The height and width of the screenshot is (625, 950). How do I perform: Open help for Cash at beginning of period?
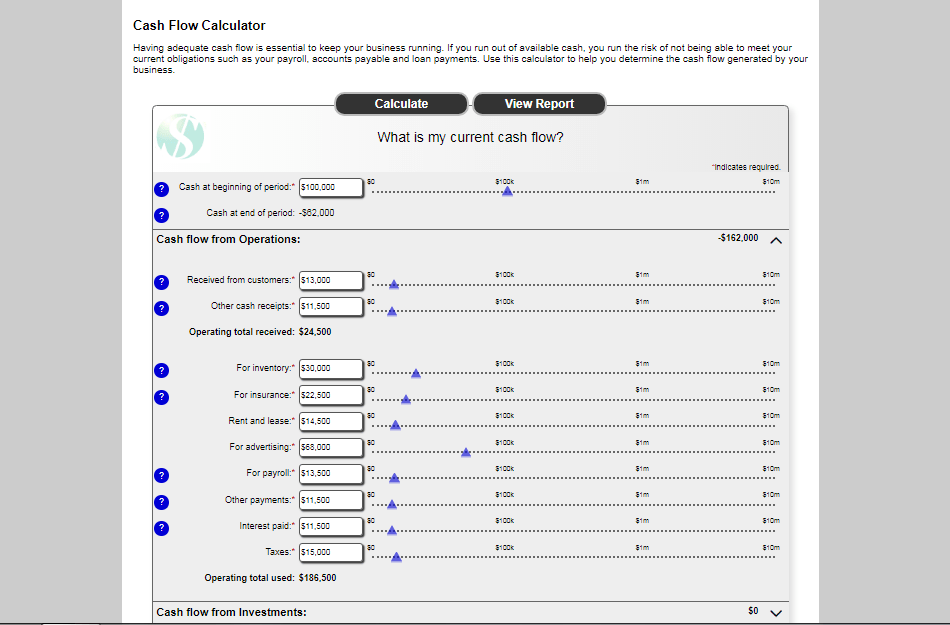pyautogui.click(x=161, y=189)
